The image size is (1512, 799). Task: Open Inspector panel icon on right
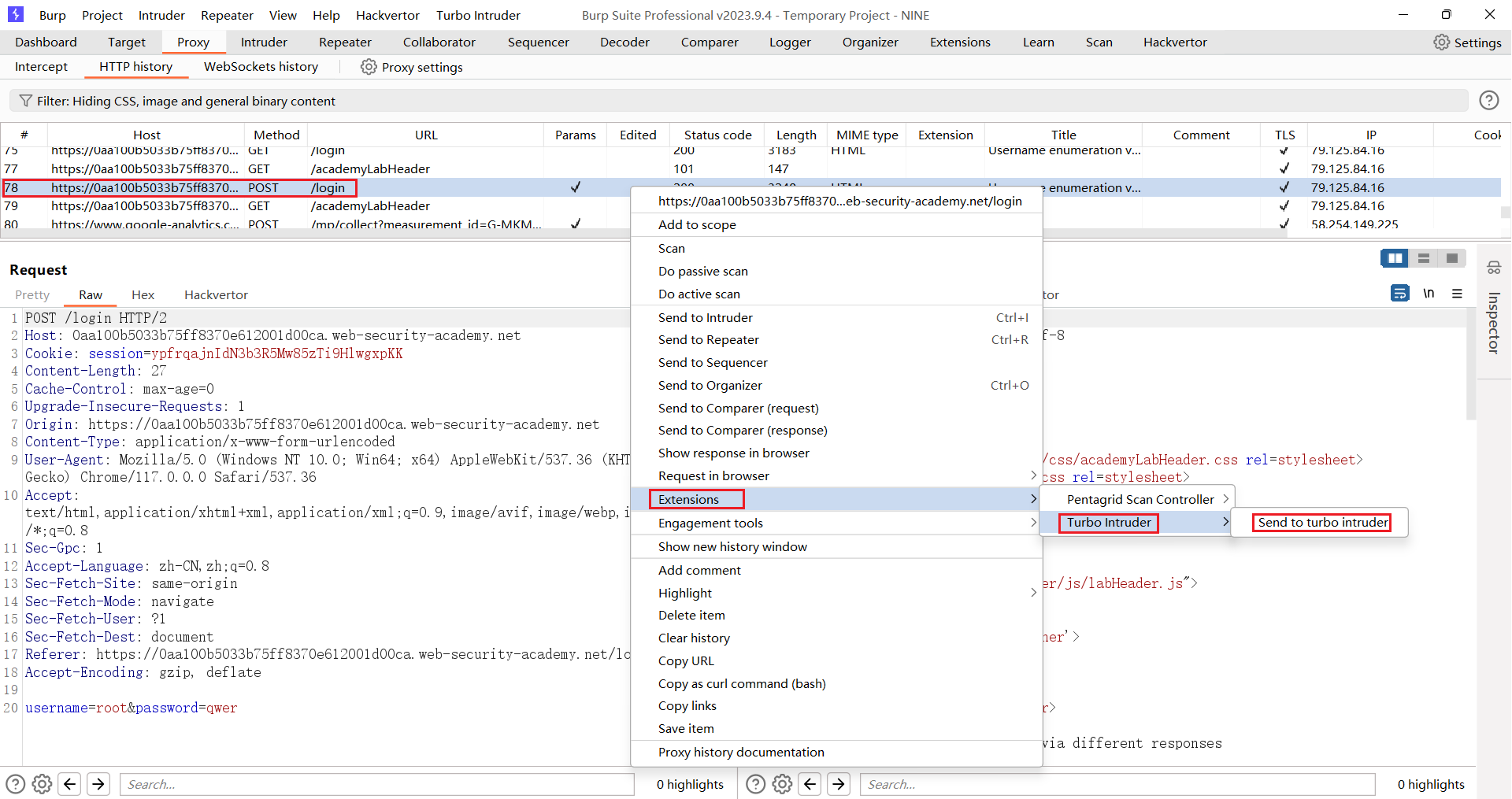click(1494, 268)
